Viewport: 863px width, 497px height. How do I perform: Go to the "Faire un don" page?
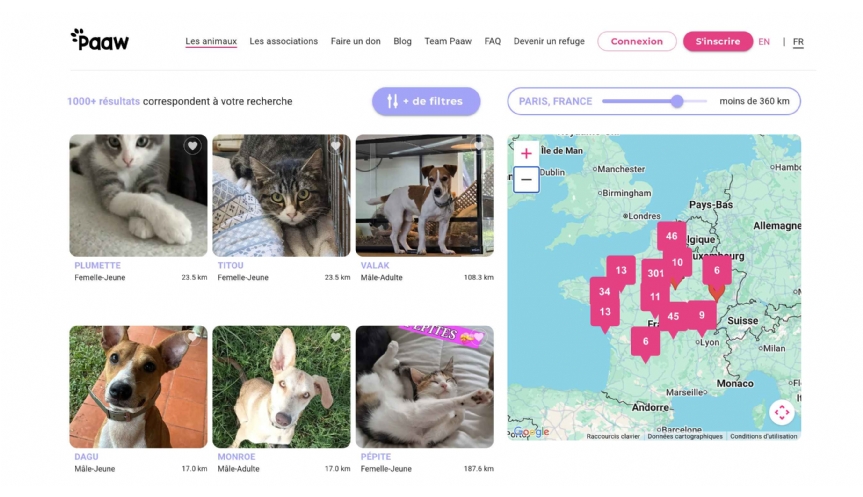[x=356, y=42]
